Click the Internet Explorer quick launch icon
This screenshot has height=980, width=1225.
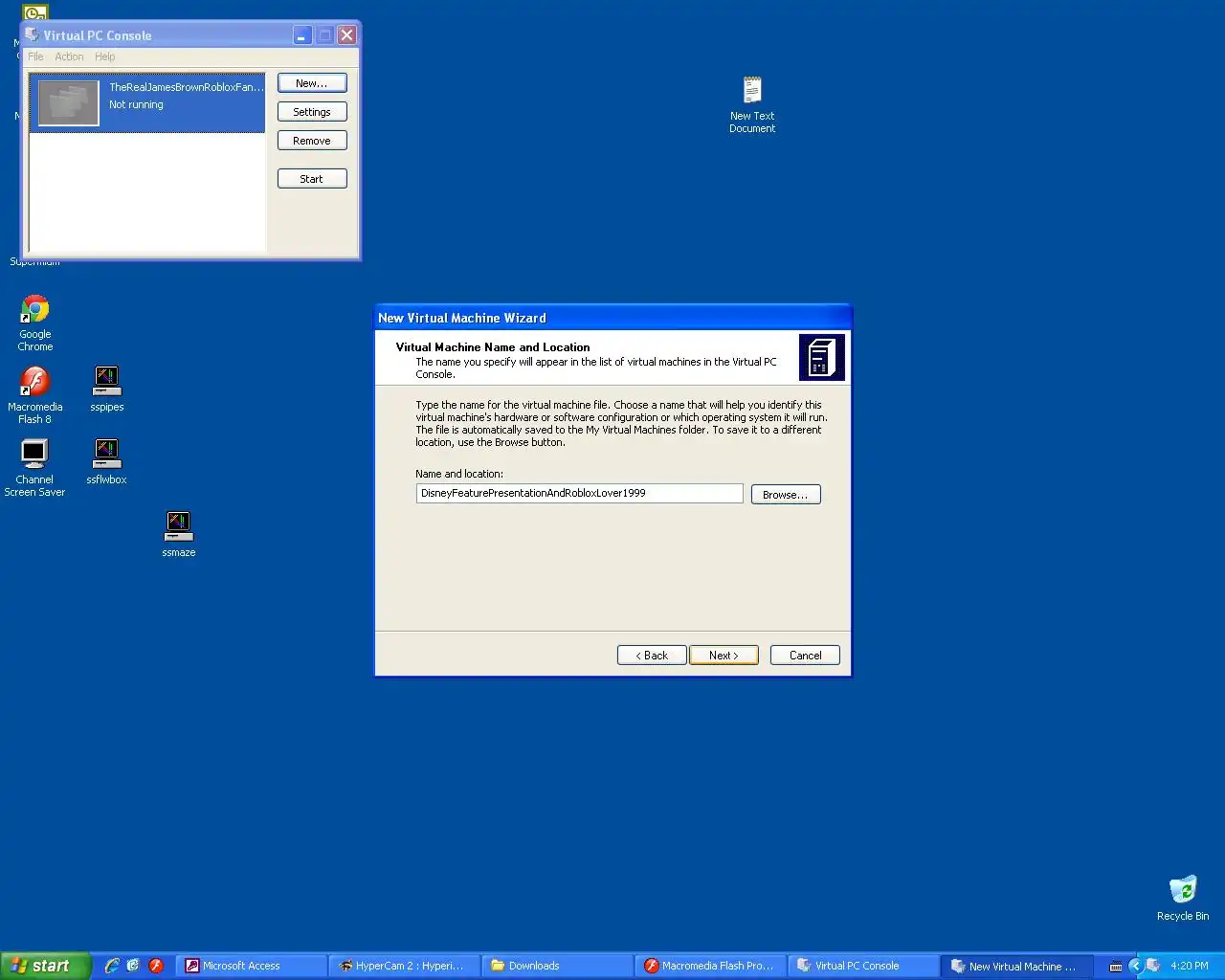click(112, 966)
